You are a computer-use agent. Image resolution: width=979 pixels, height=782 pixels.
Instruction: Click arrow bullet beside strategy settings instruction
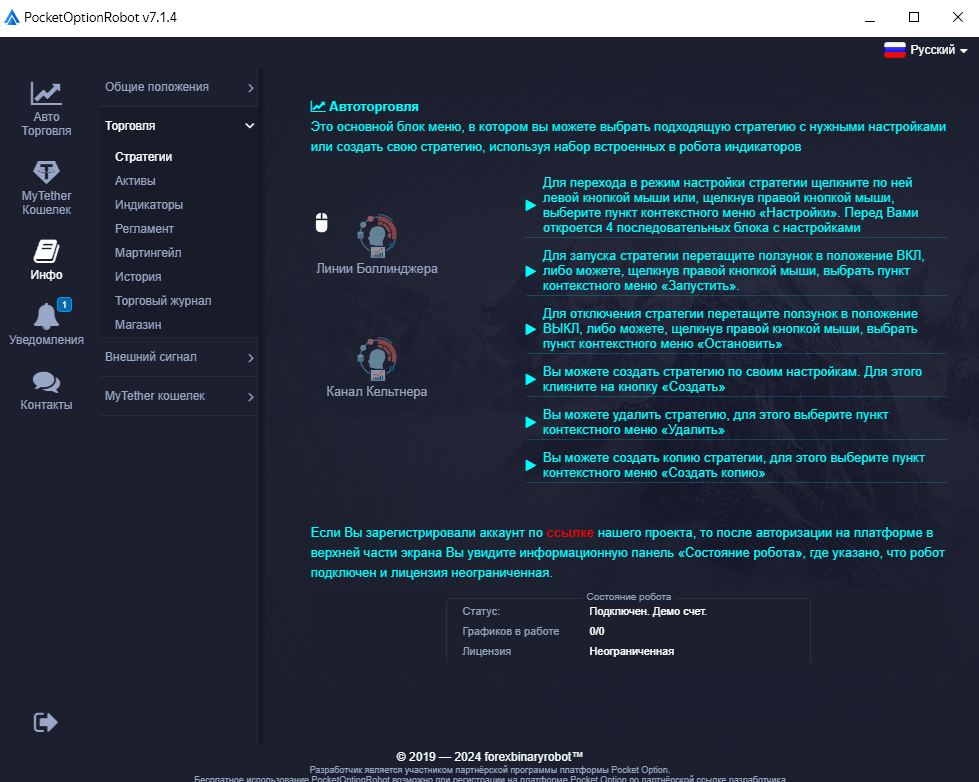[531, 205]
